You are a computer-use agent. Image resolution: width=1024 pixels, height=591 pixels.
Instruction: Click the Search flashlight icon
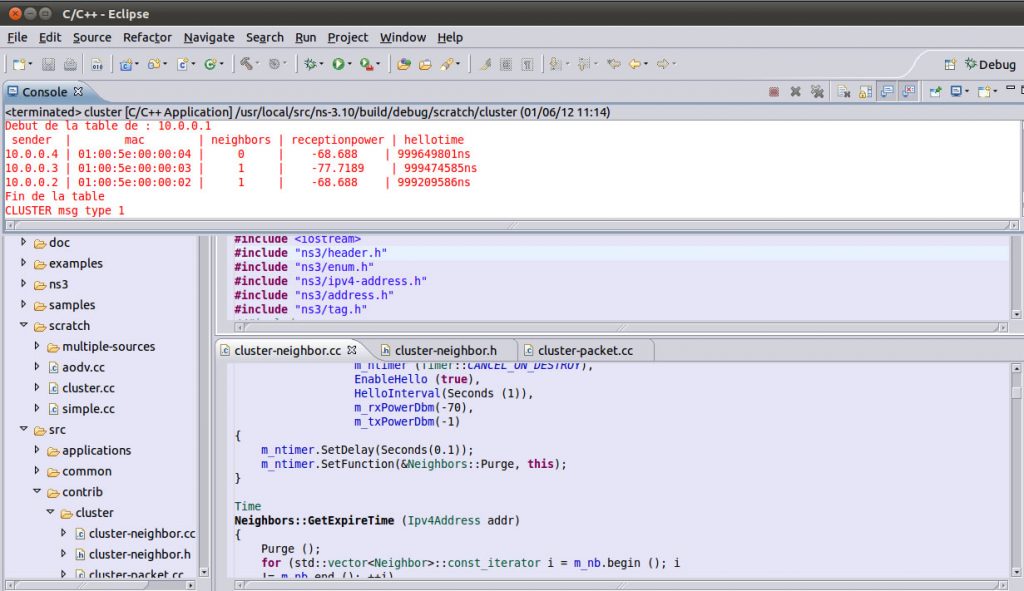[447, 64]
